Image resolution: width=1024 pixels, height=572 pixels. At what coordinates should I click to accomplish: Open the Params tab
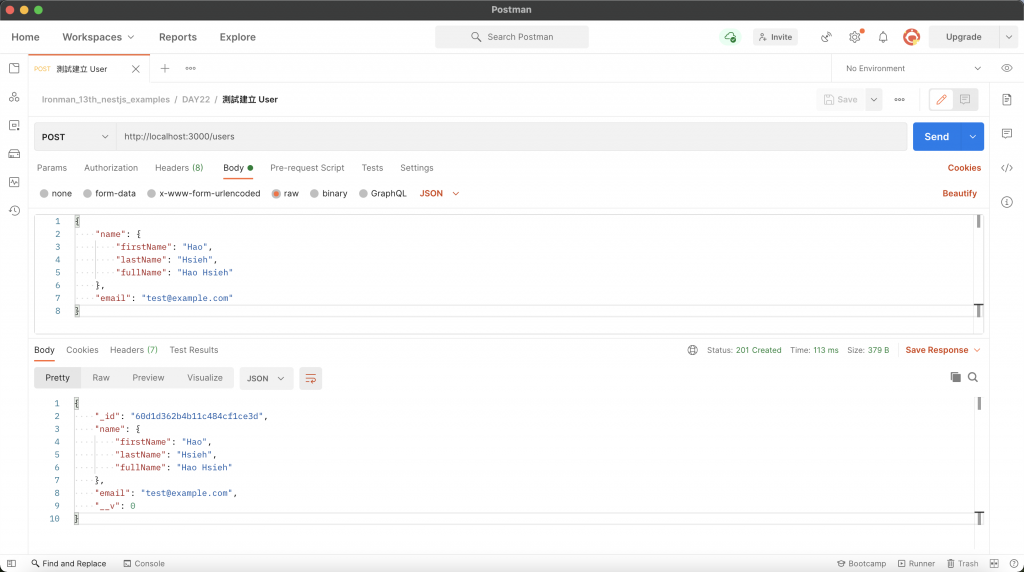52,168
